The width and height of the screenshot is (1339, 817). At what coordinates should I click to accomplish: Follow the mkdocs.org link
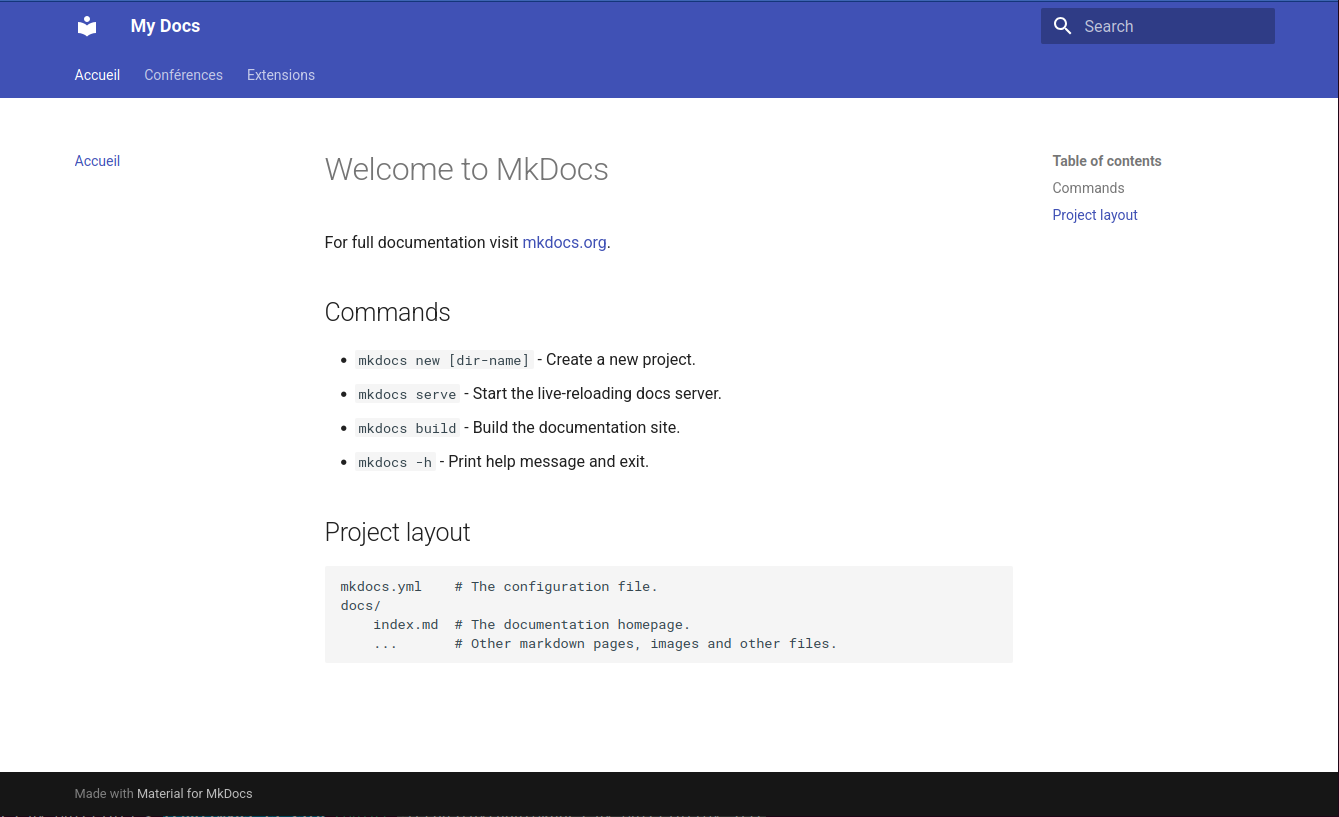(564, 242)
